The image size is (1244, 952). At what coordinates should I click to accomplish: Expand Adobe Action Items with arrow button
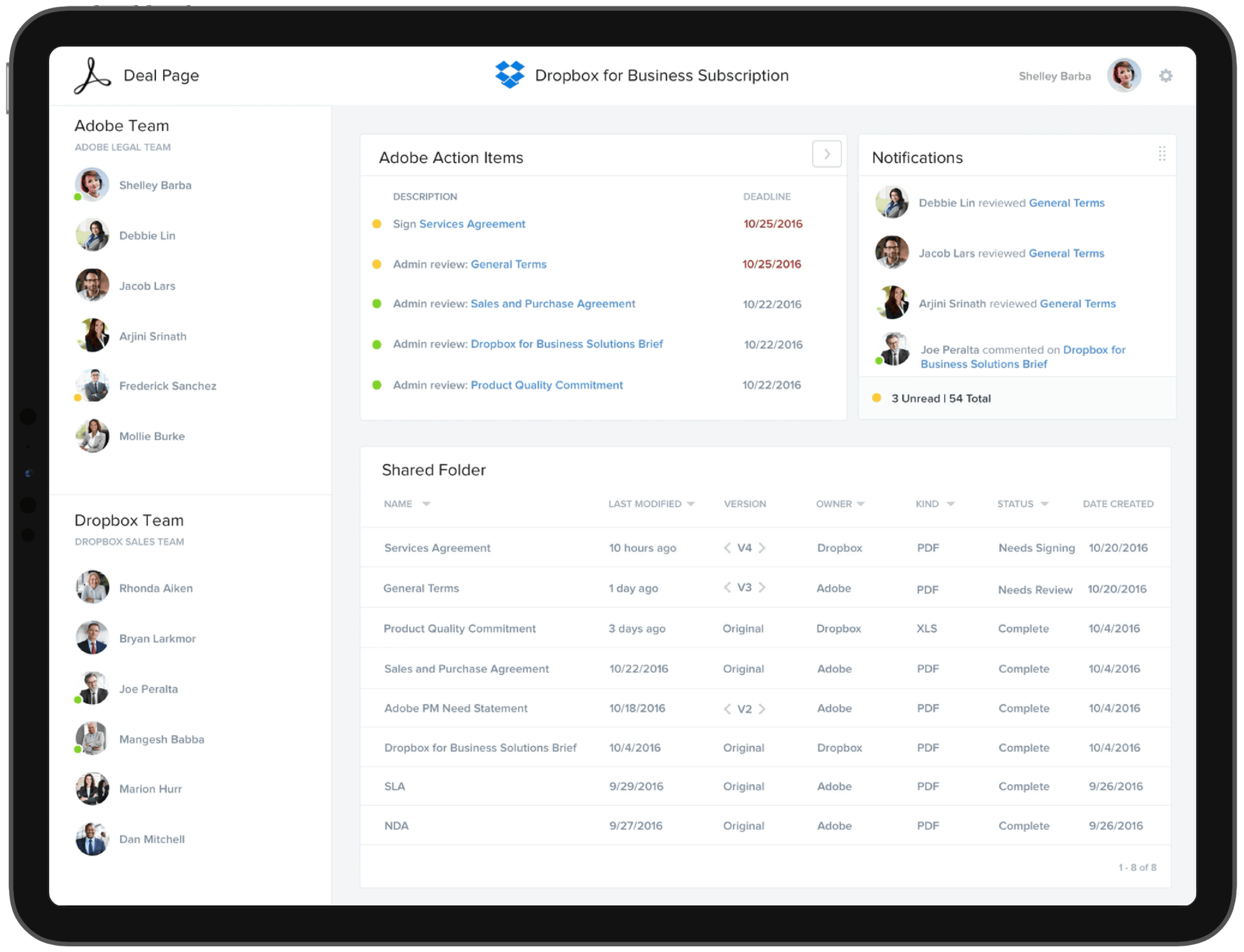pyautogui.click(x=827, y=154)
